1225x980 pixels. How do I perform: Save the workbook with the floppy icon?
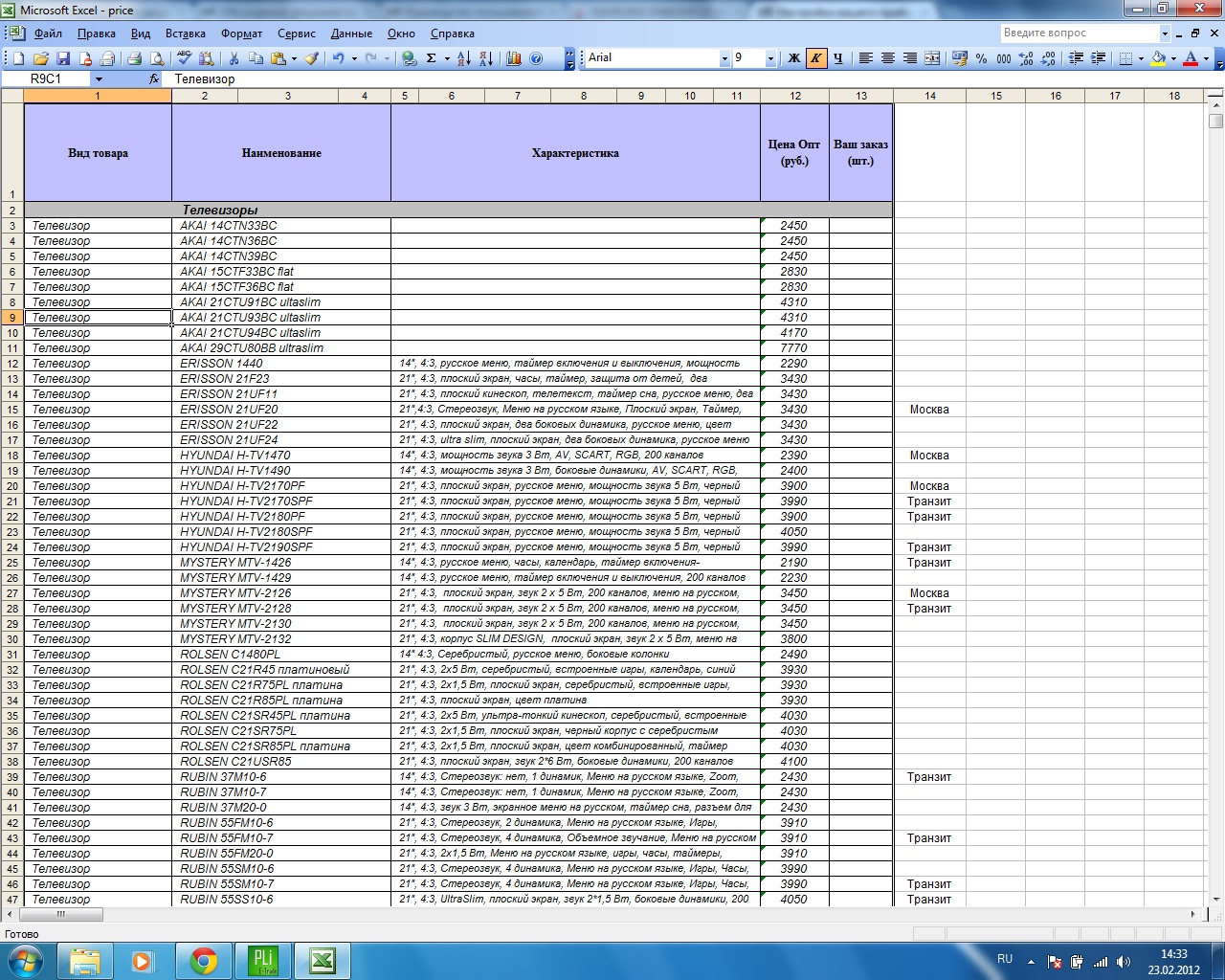(63, 58)
